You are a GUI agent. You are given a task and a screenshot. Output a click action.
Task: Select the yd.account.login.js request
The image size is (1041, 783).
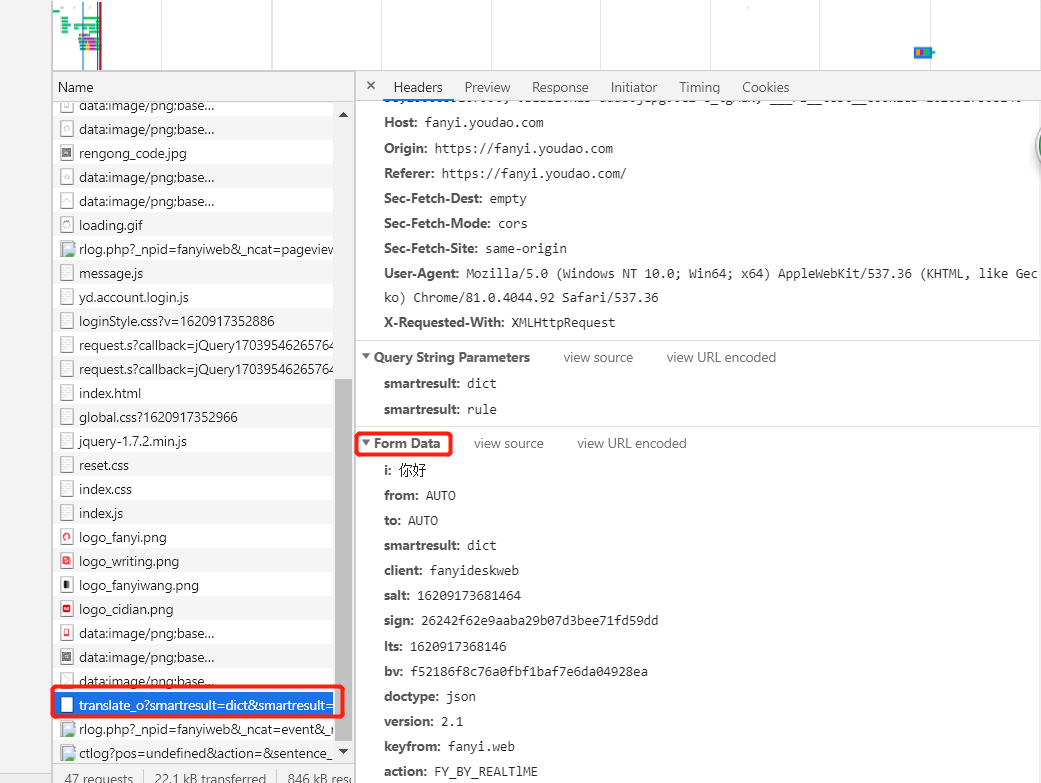point(193,297)
